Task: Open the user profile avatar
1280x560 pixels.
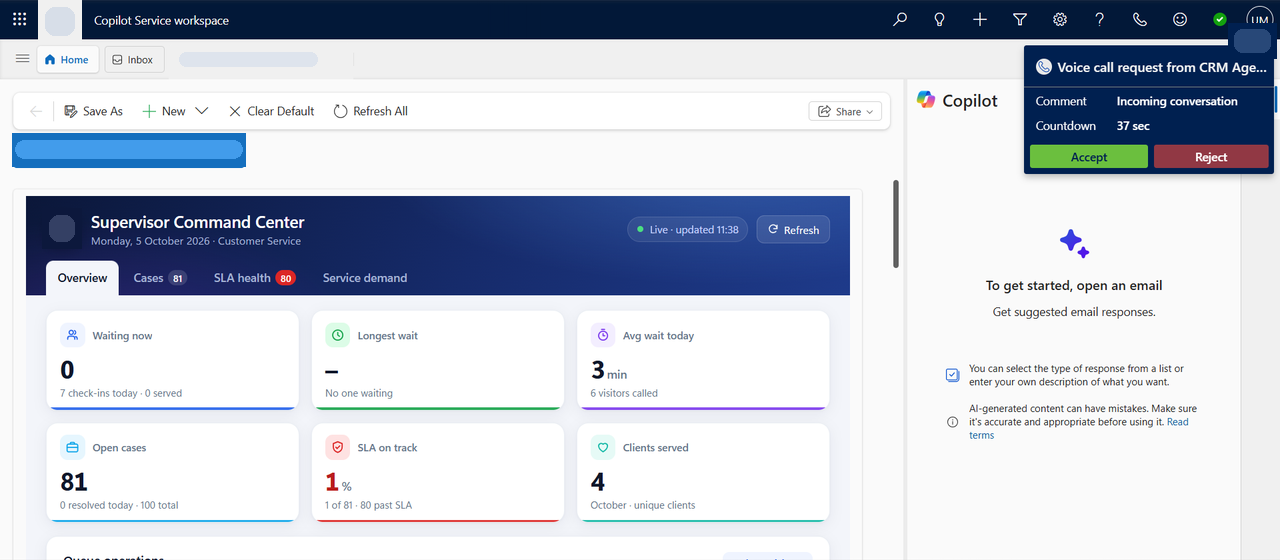Action: (x=1259, y=19)
